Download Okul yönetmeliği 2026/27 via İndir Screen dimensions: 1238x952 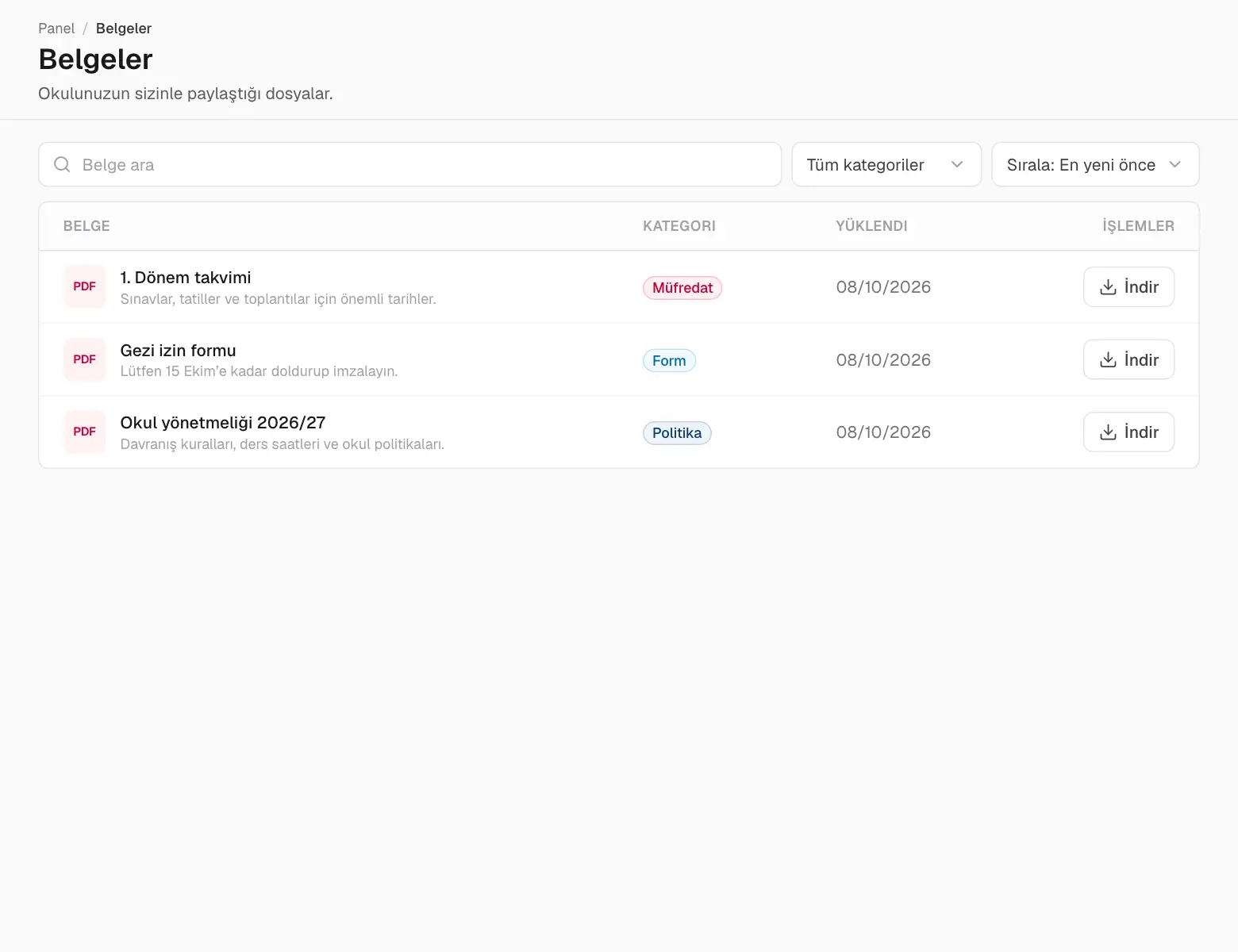point(1128,432)
